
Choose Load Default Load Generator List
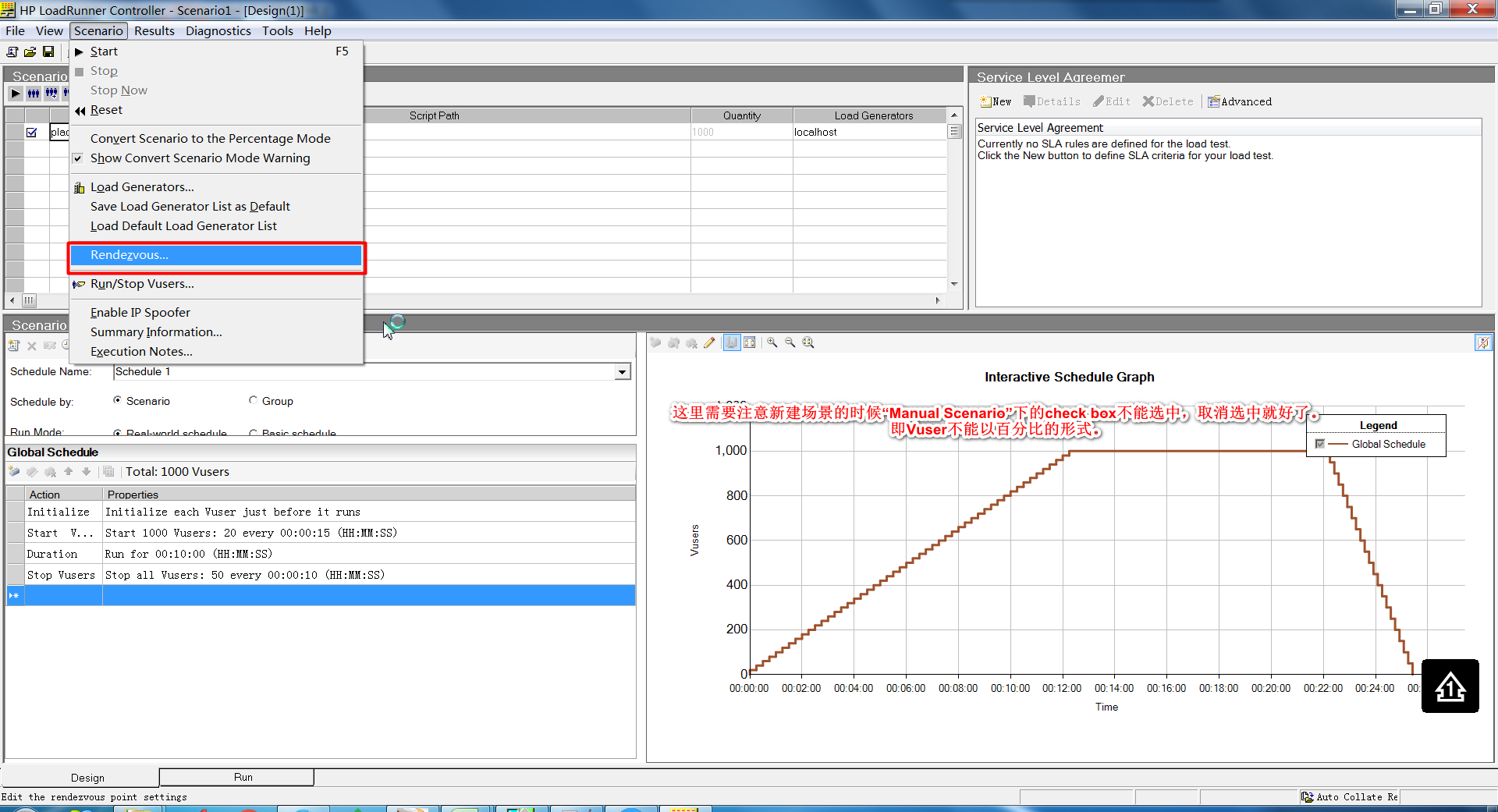click(216, 226)
